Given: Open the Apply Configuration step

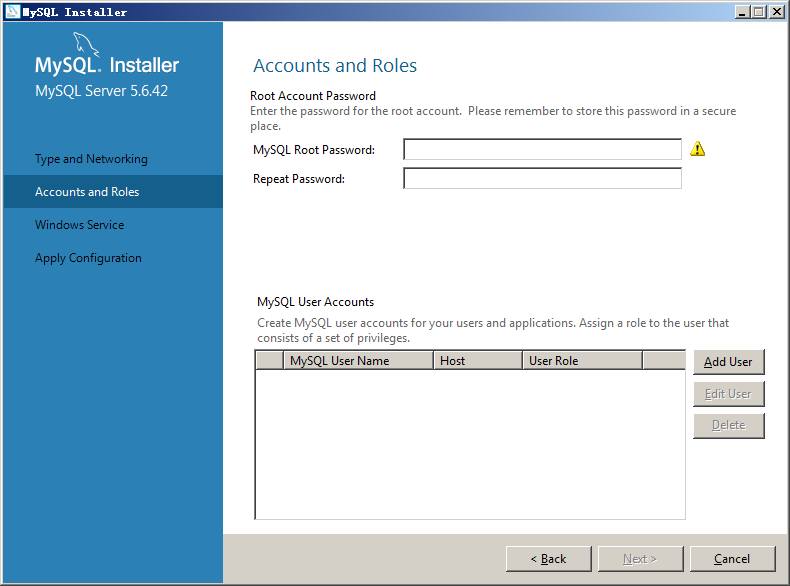Looking at the screenshot, I should tap(88, 257).
